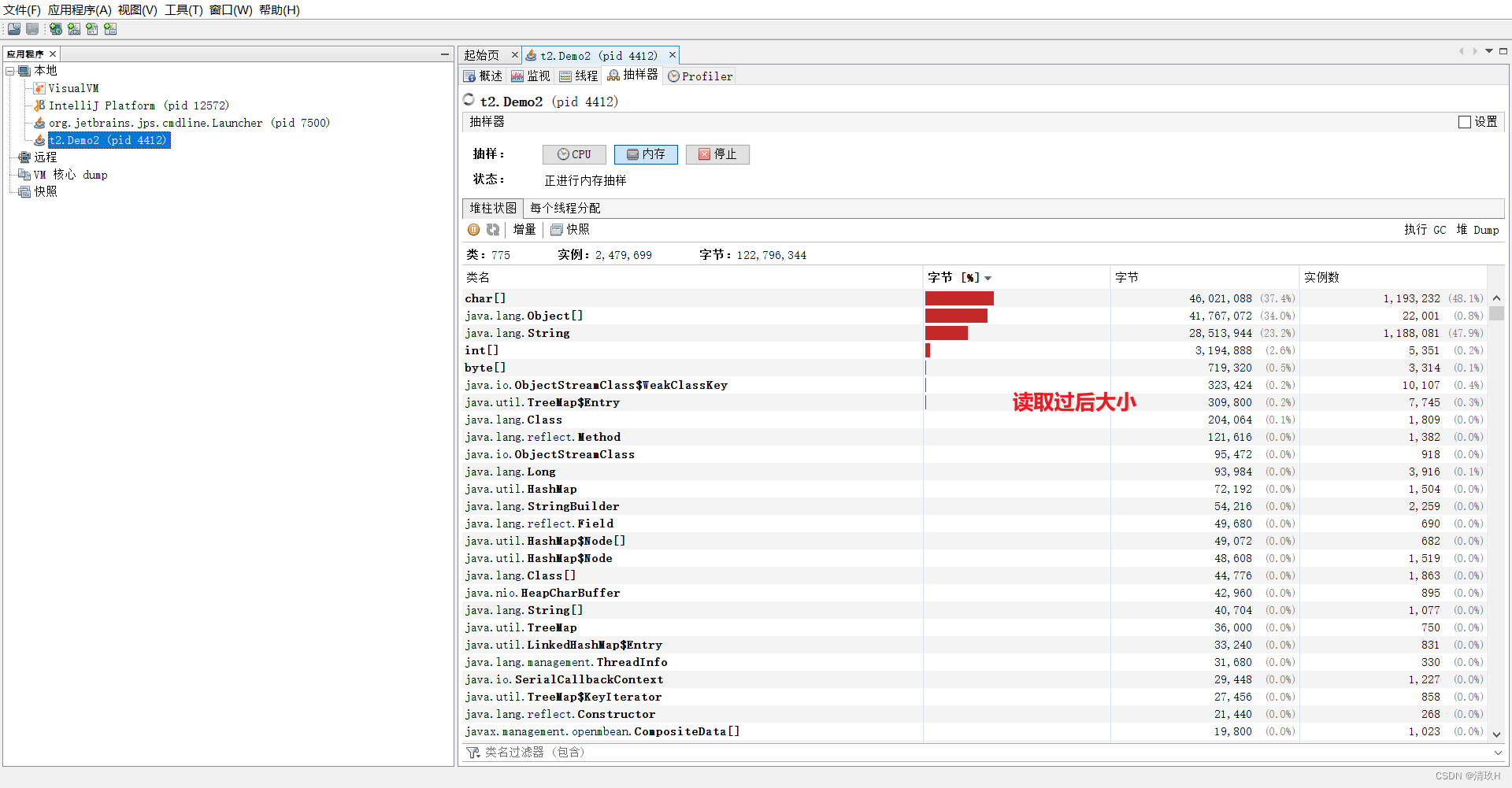
Task: Click the VisualVM application icon in the tree
Action: pos(39,88)
